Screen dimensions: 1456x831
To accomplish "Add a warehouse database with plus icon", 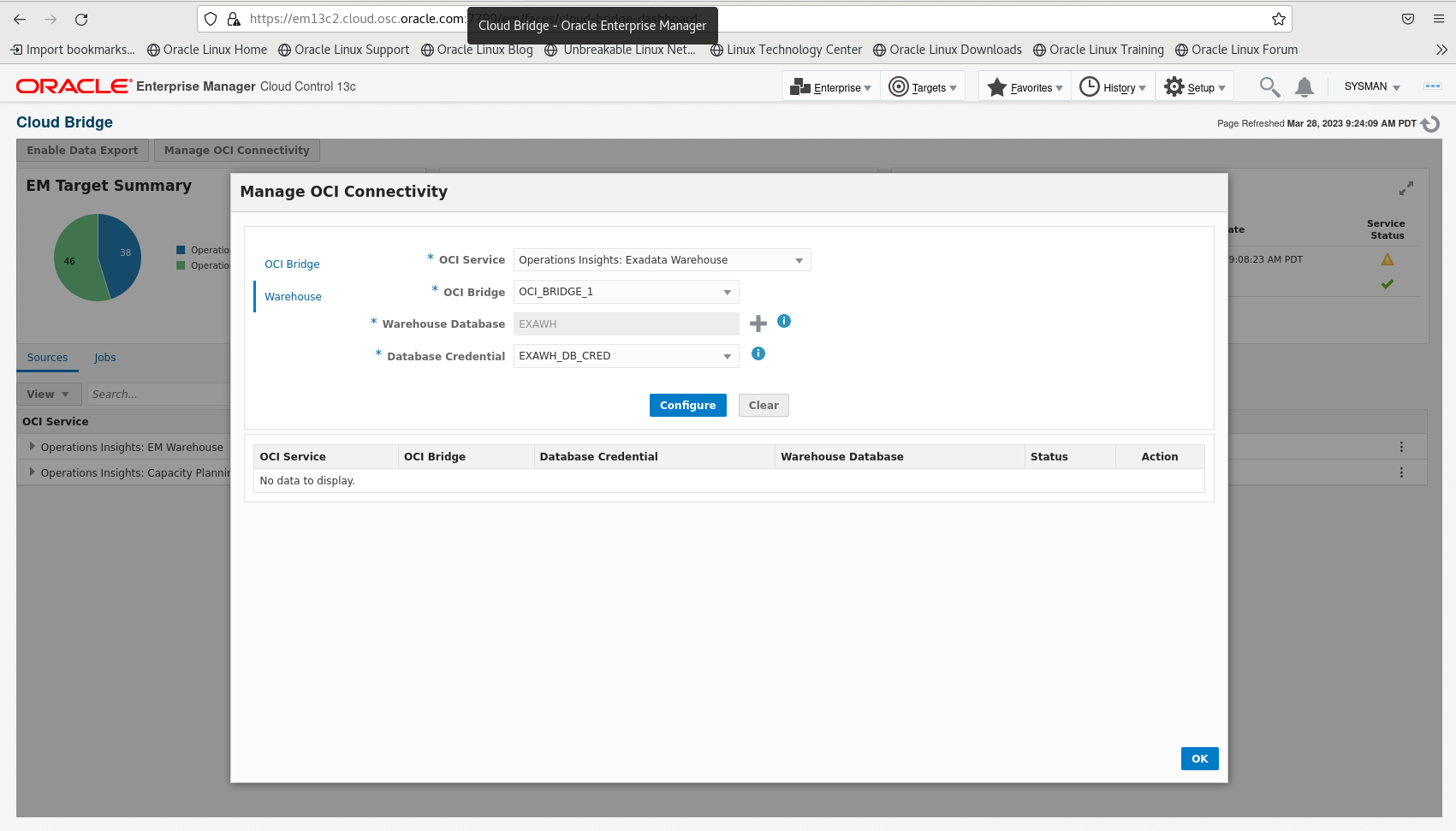I will [758, 323].
